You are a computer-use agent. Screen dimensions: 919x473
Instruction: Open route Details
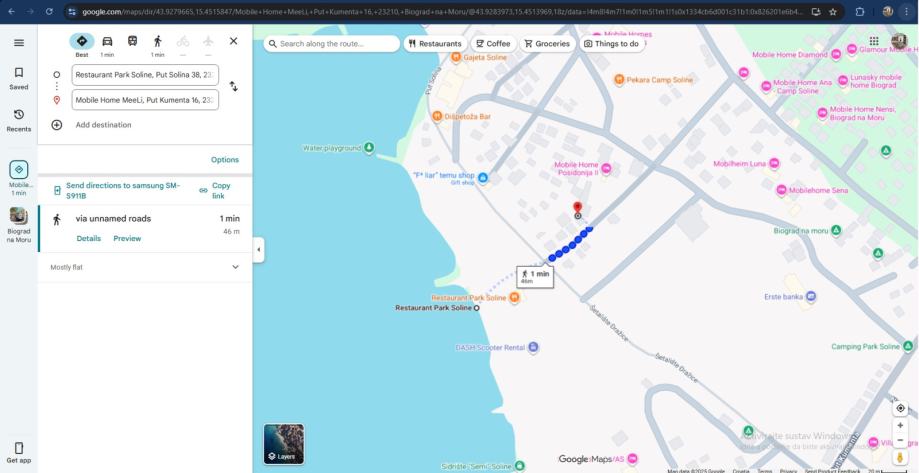point(89,239)
